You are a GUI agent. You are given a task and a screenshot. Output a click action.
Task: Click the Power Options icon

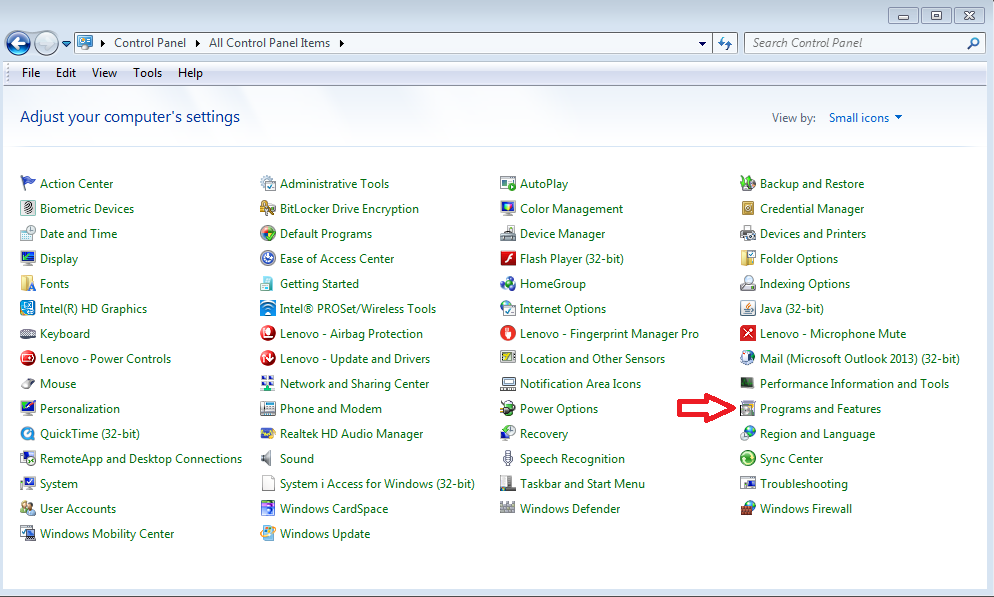[x=508, y=409]
